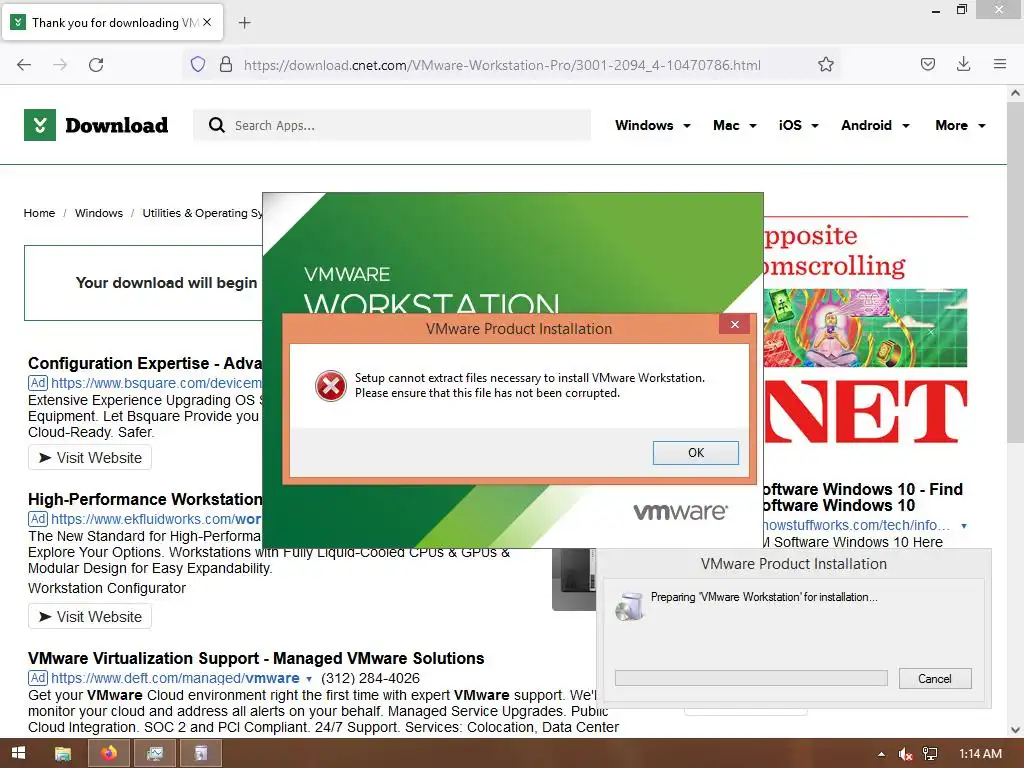Image resolution: width=1024 pixels, height=768 pixels.
Task: Switch to Firefox in the taskbar
Action: (108, 754)
